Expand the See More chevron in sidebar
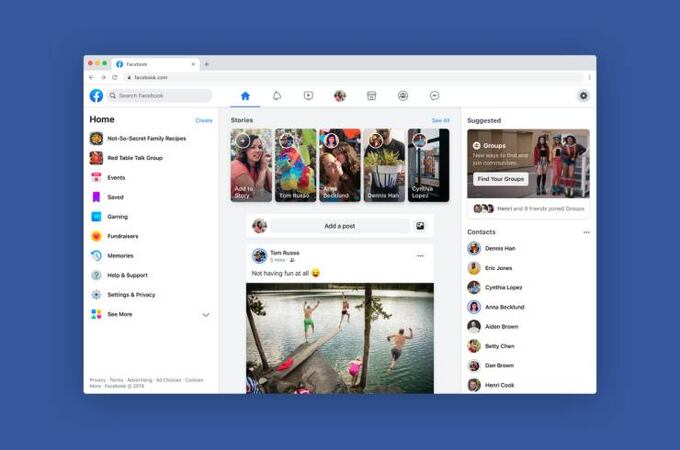 click(x=206, y=314)
